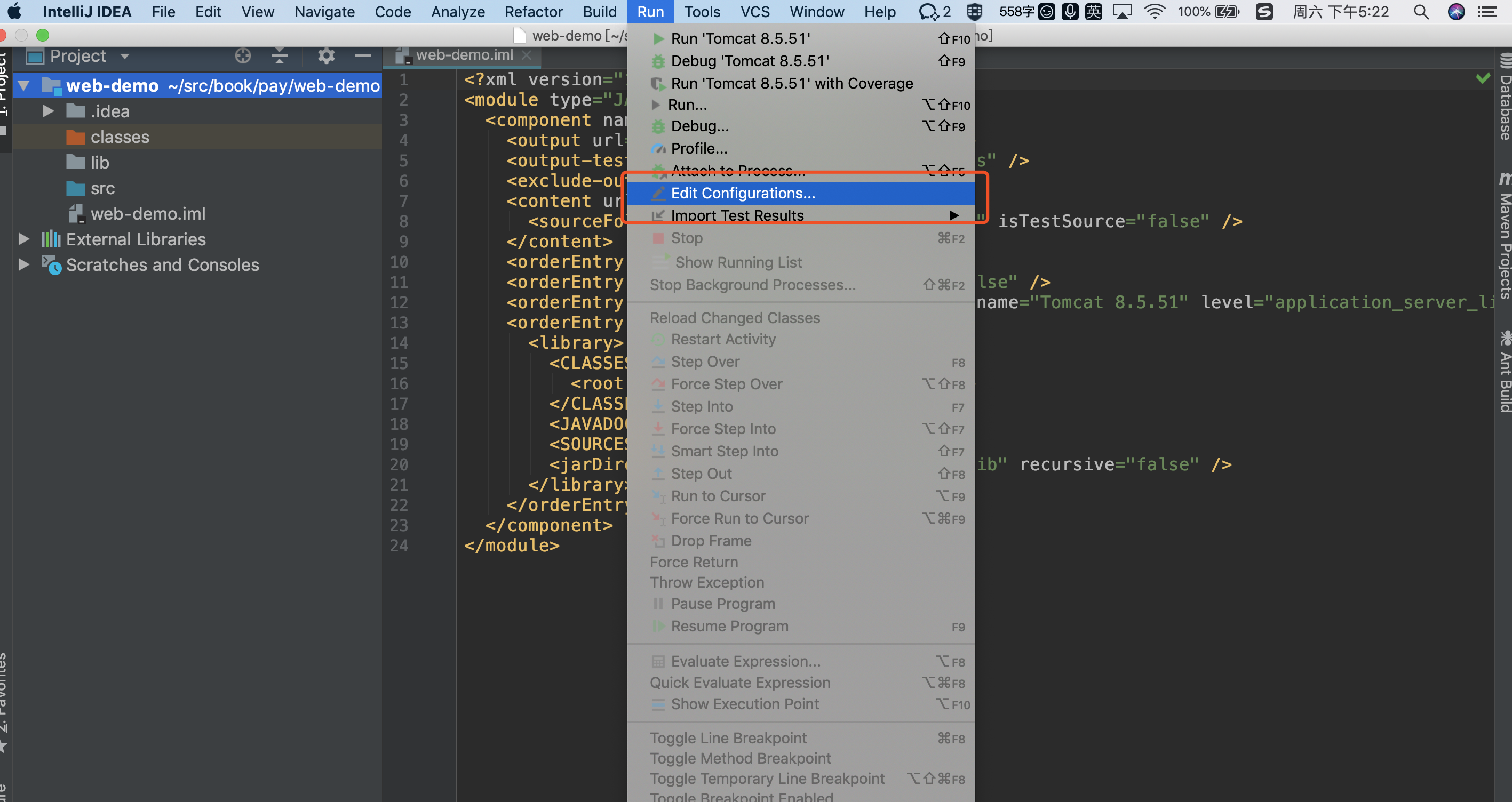This screenshot has height=802, width=1512.
Task: Choose Run 'Tomcat 8.5.51' menu item
Action: (x=740, y=39)
